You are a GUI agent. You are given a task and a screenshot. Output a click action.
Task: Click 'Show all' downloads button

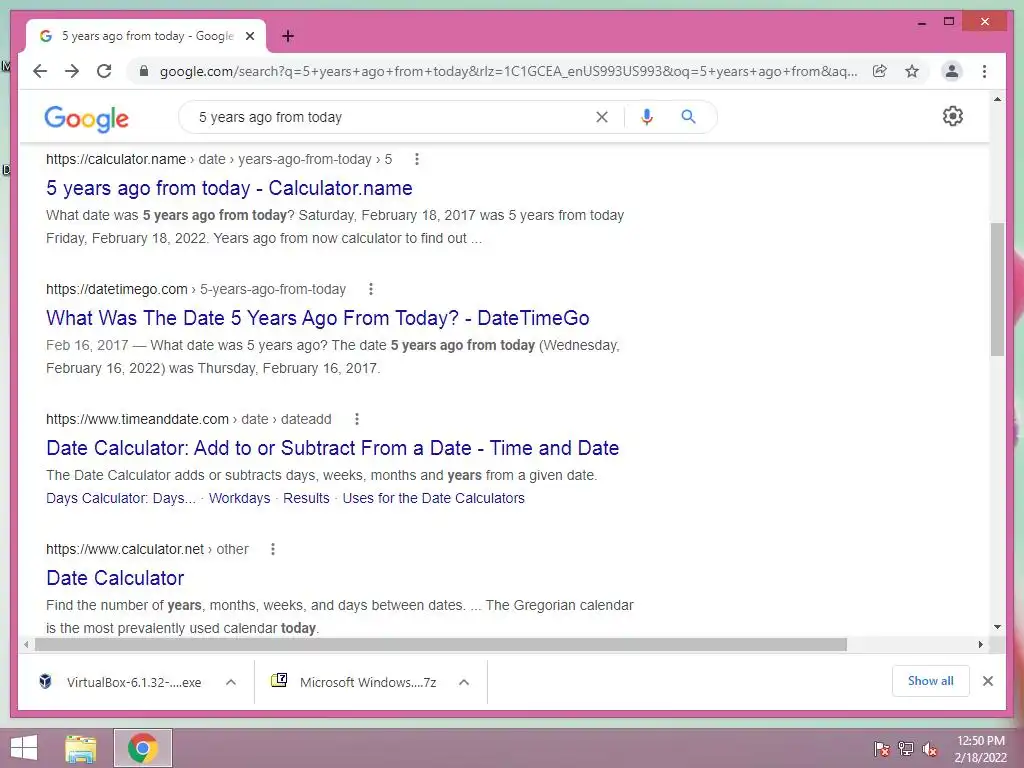click(x=931, y=681)
